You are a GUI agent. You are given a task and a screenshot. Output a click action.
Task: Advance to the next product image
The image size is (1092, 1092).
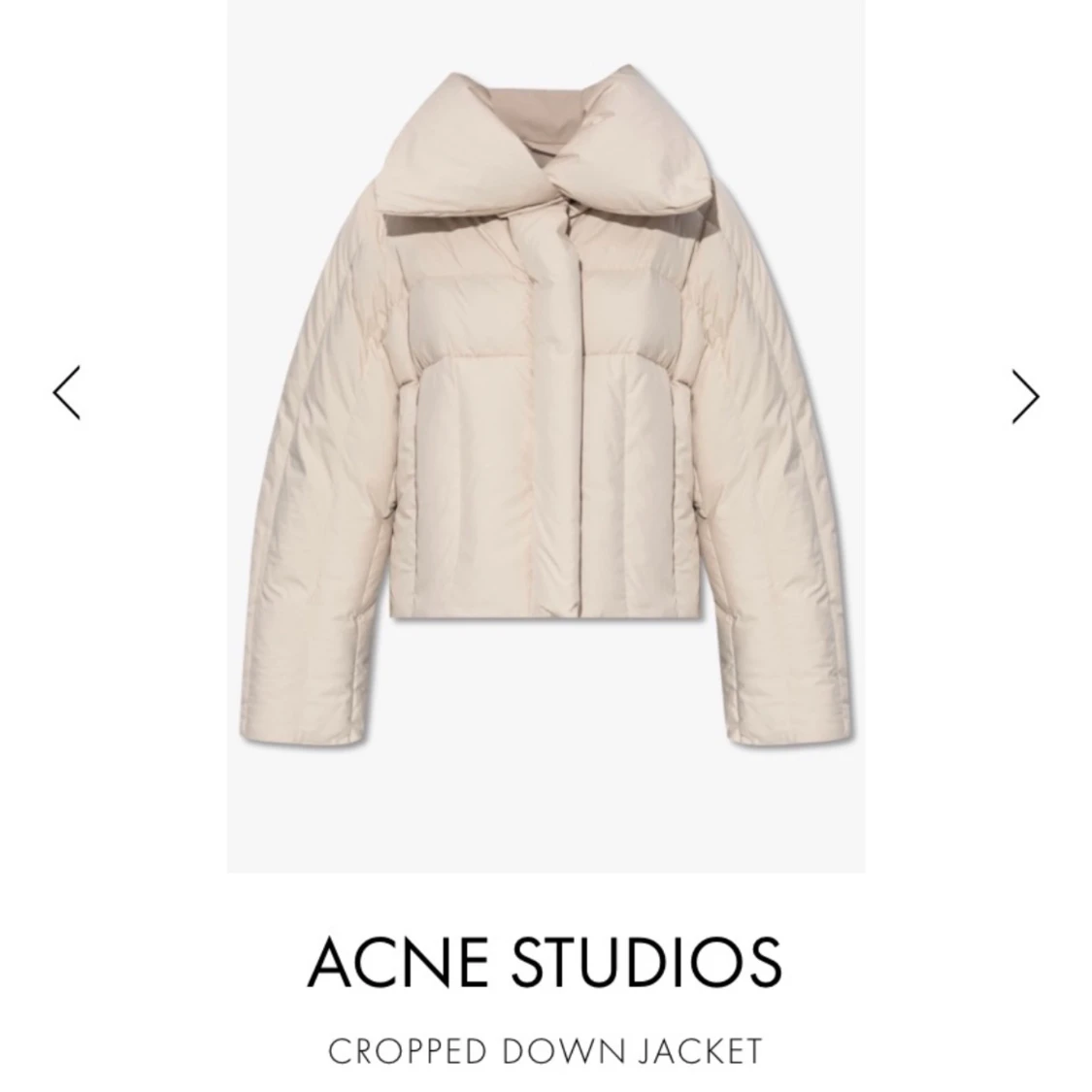(x=1025, y=396)
